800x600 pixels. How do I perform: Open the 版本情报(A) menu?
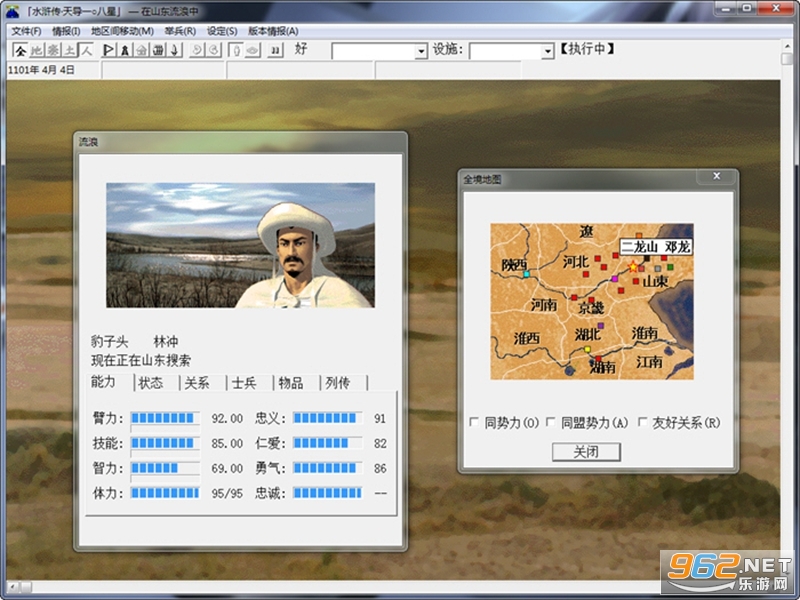pos(273,31)
